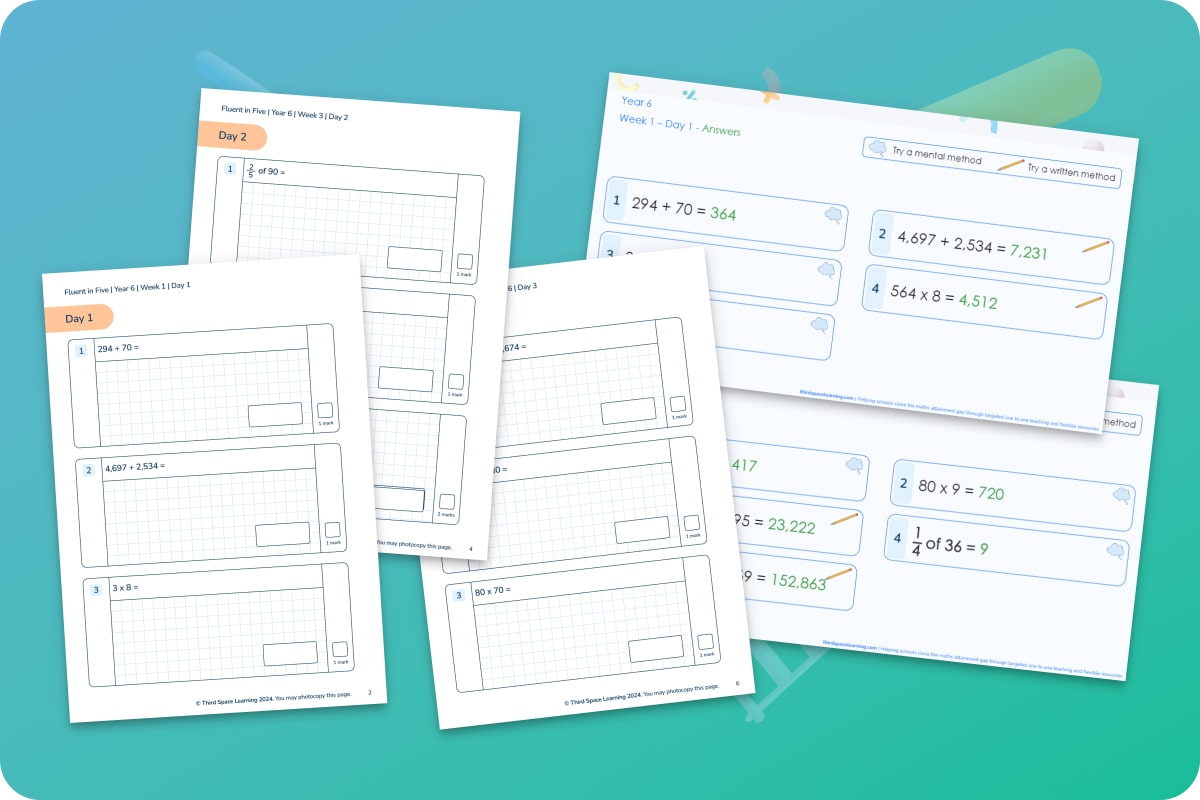Click the 1 mark box for 2/5 of 90

[x=463, y=261]
